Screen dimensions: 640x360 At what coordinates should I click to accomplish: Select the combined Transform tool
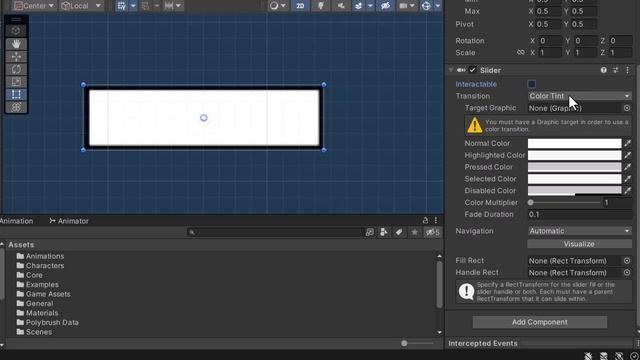point(16,107)
